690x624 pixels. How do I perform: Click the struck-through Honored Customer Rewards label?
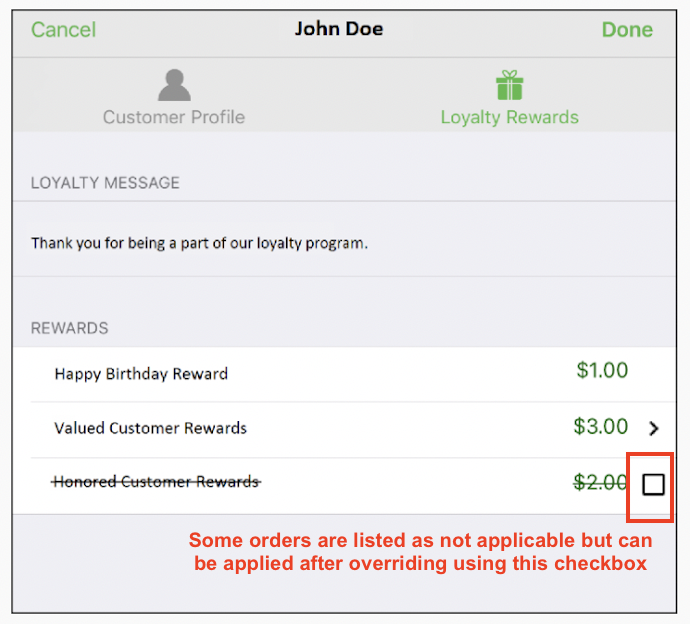pyautogui.click(x=156, y=482)
